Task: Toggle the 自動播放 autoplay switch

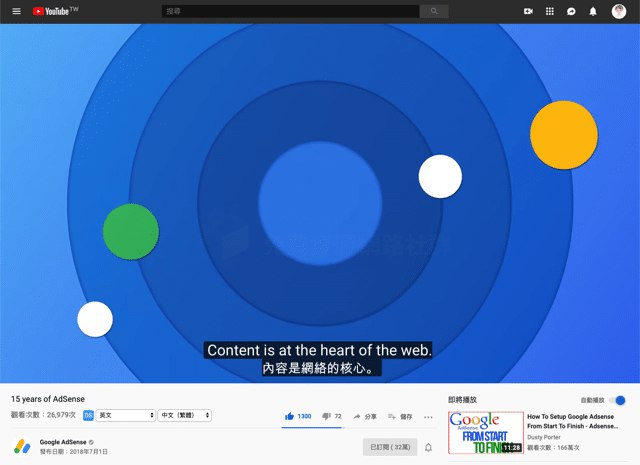Action: click(x=618, y=400)
